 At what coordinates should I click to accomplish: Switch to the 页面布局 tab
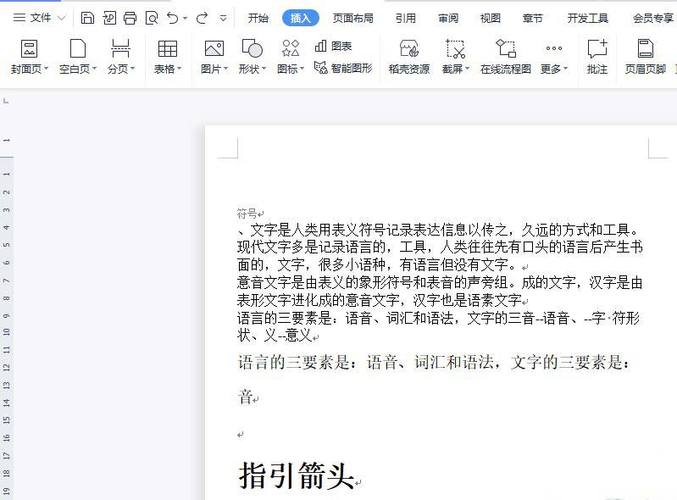[353, 18]
